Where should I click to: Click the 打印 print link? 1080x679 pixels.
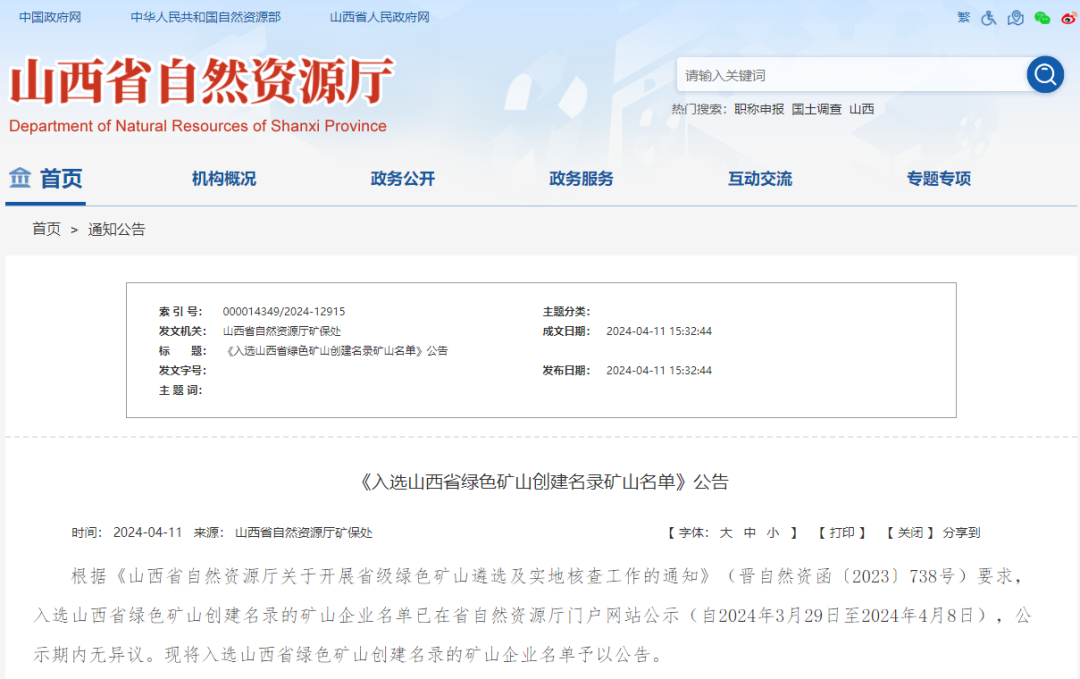(x=841, y=533)
